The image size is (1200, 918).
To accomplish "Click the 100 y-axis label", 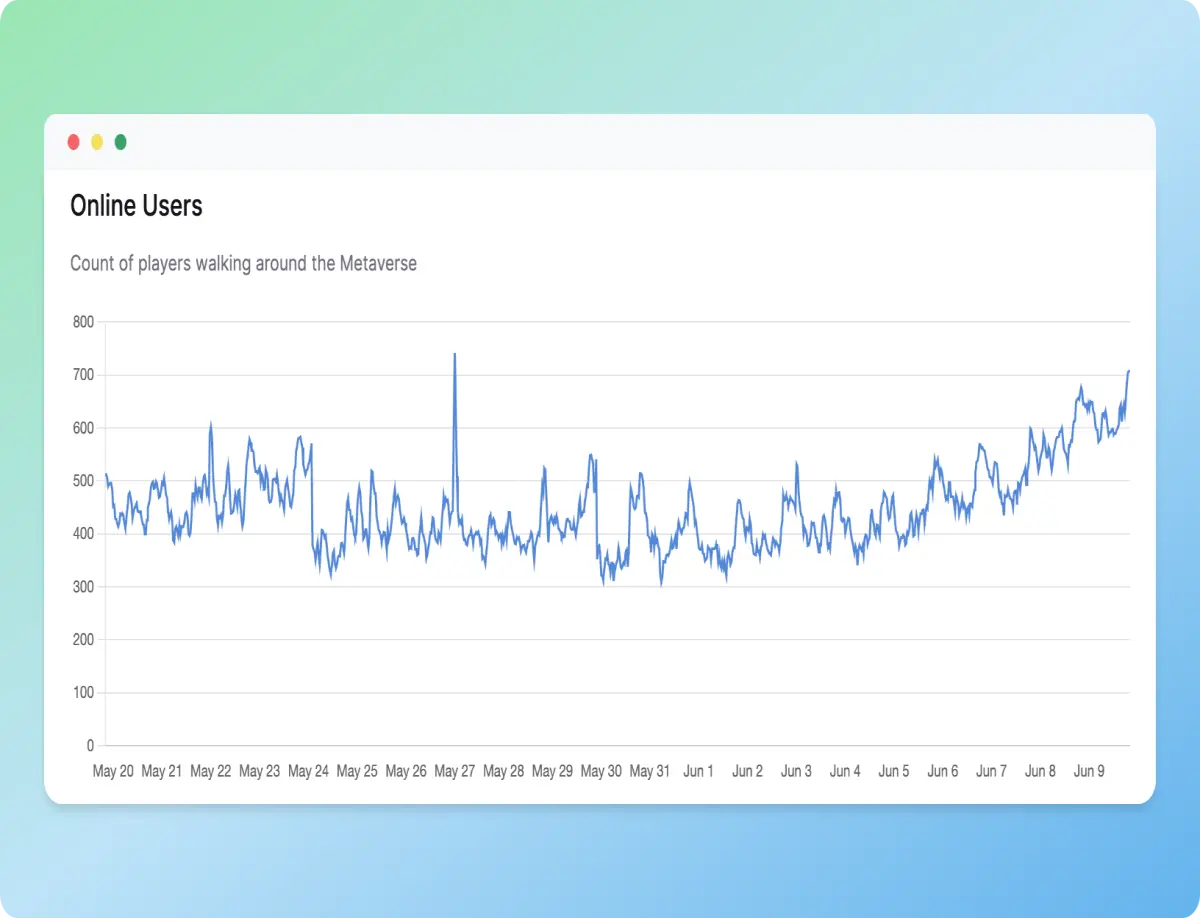I will tap(83, 693).
